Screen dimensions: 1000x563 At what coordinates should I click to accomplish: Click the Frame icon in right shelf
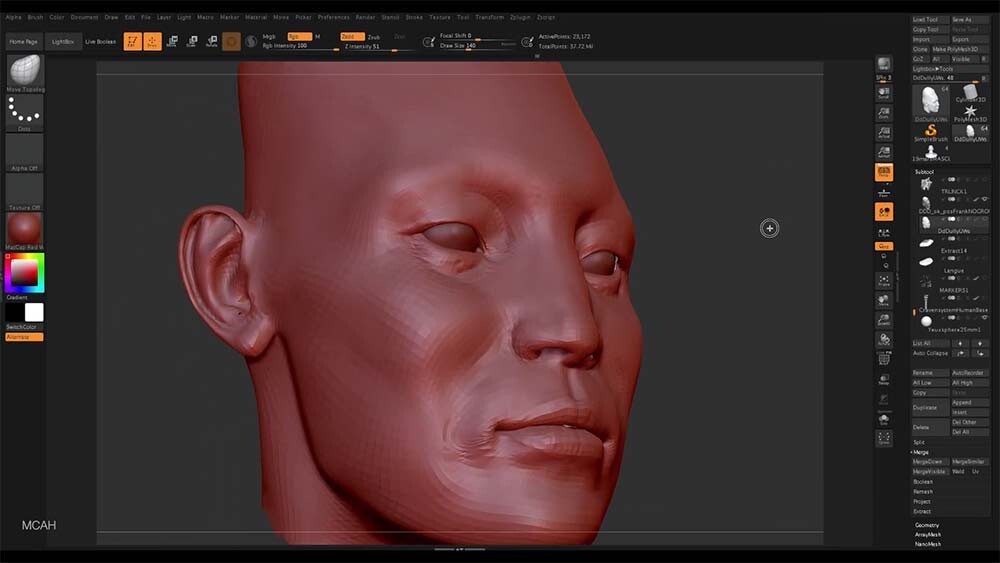[884, 280]
